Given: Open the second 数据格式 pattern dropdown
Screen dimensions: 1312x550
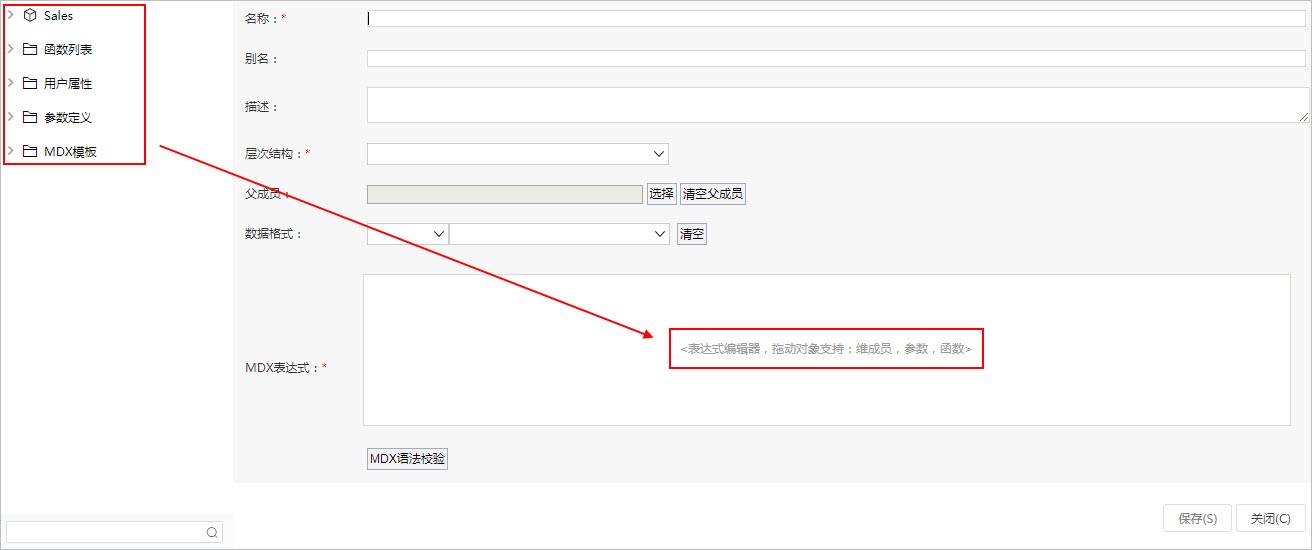Looking at the screenshot, I should tap(559, 234).
